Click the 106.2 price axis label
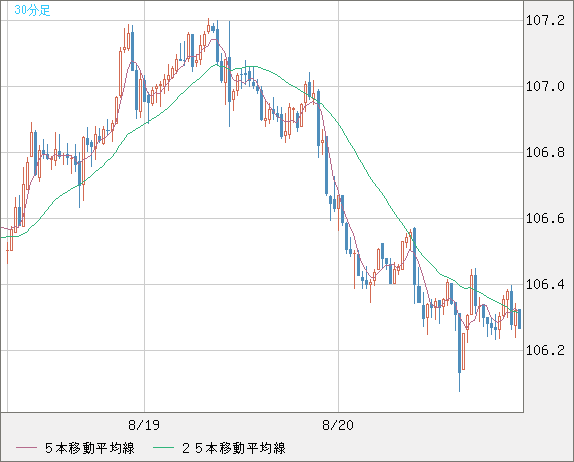 pyautogui.click(x=545, y=351)
